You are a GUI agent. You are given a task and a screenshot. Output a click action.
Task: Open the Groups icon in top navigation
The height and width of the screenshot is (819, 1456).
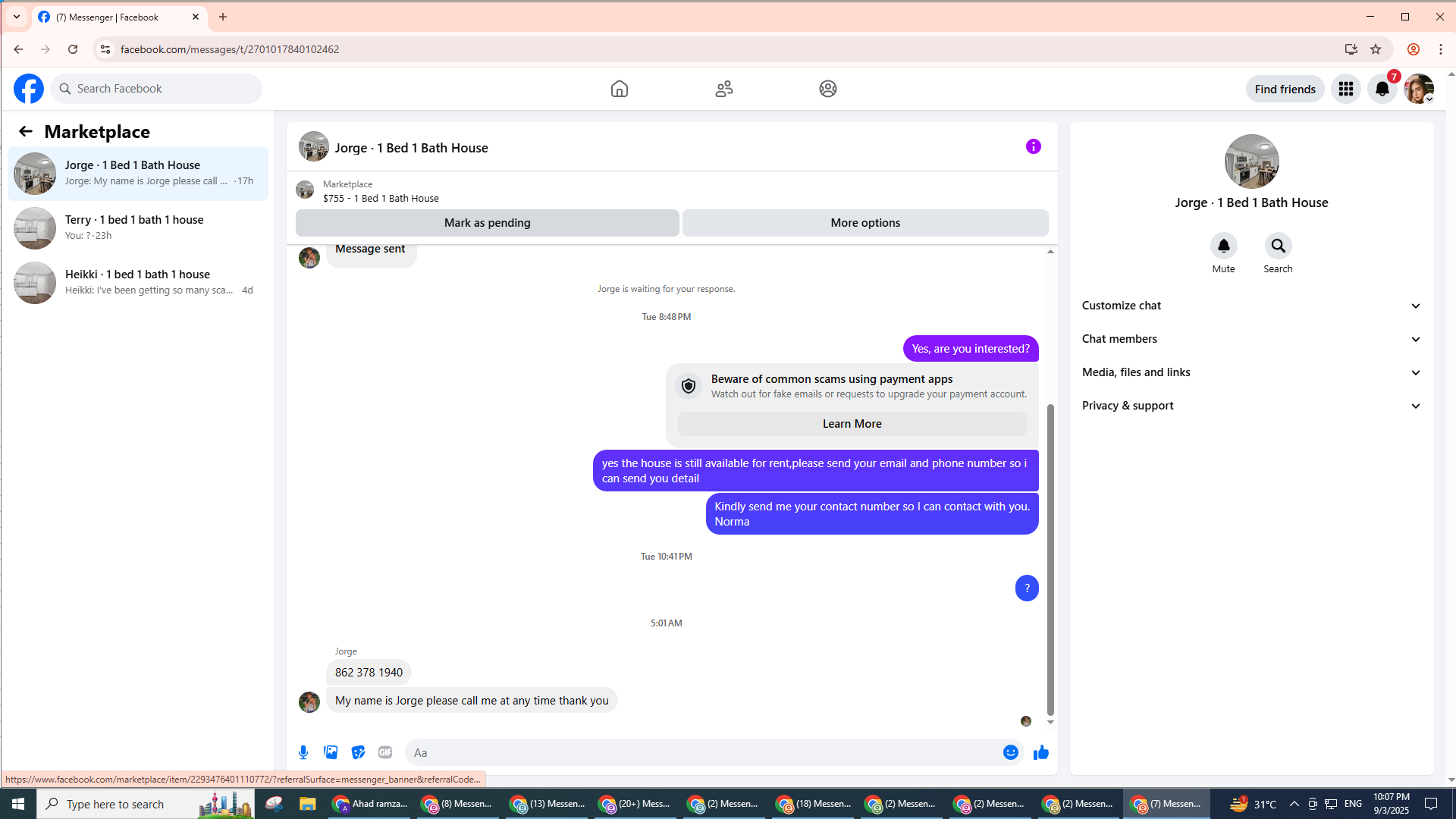click(x=828, y=89)
